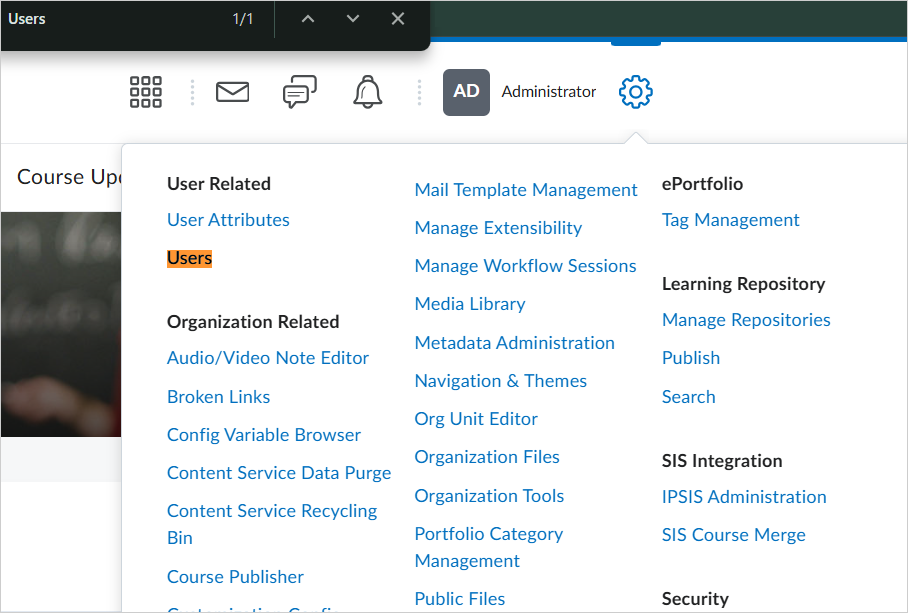Click the Admin Tools gear icon

(635, 91)
